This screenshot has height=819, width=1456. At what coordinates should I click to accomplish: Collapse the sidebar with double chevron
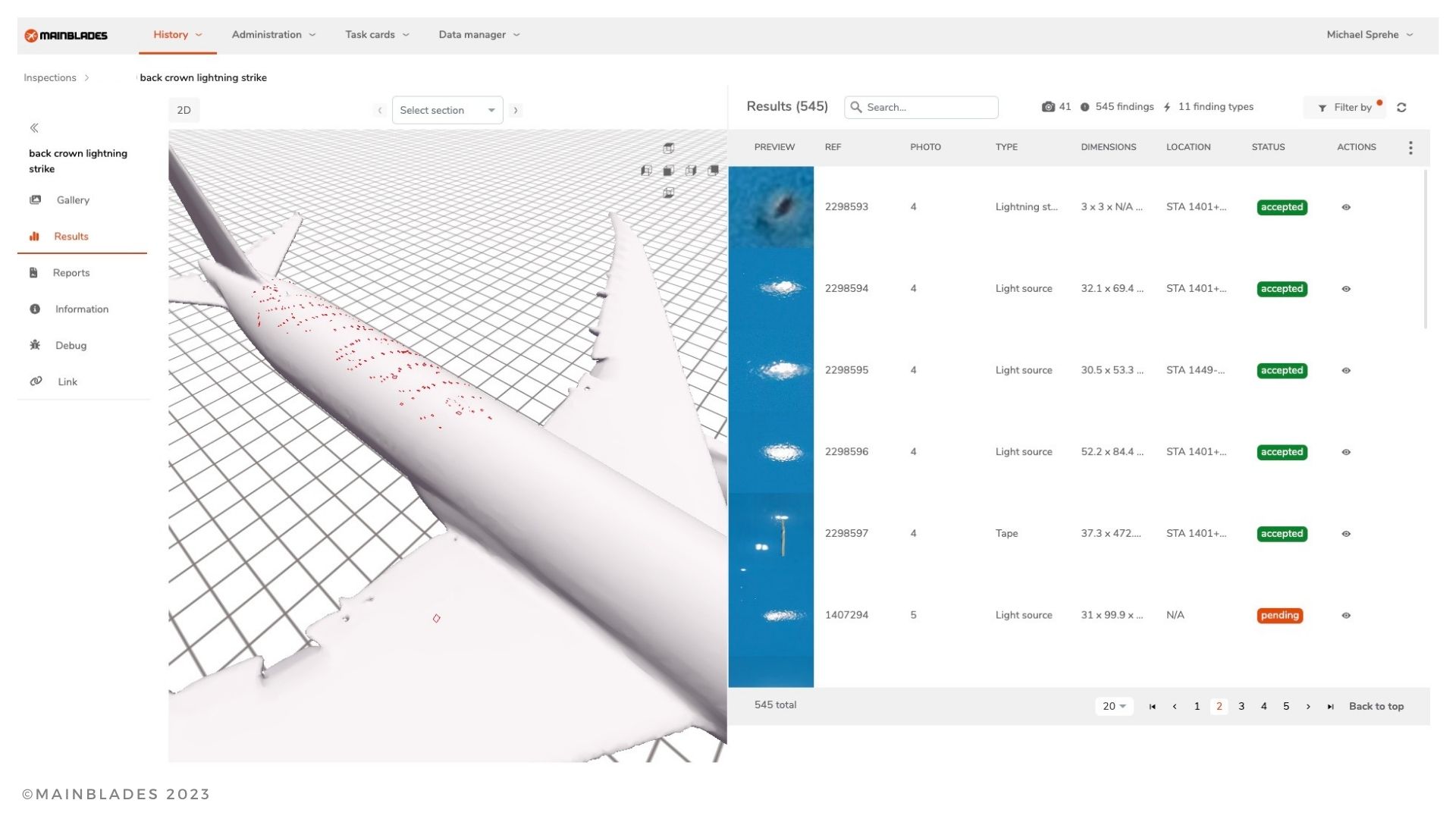coord(34,128)
